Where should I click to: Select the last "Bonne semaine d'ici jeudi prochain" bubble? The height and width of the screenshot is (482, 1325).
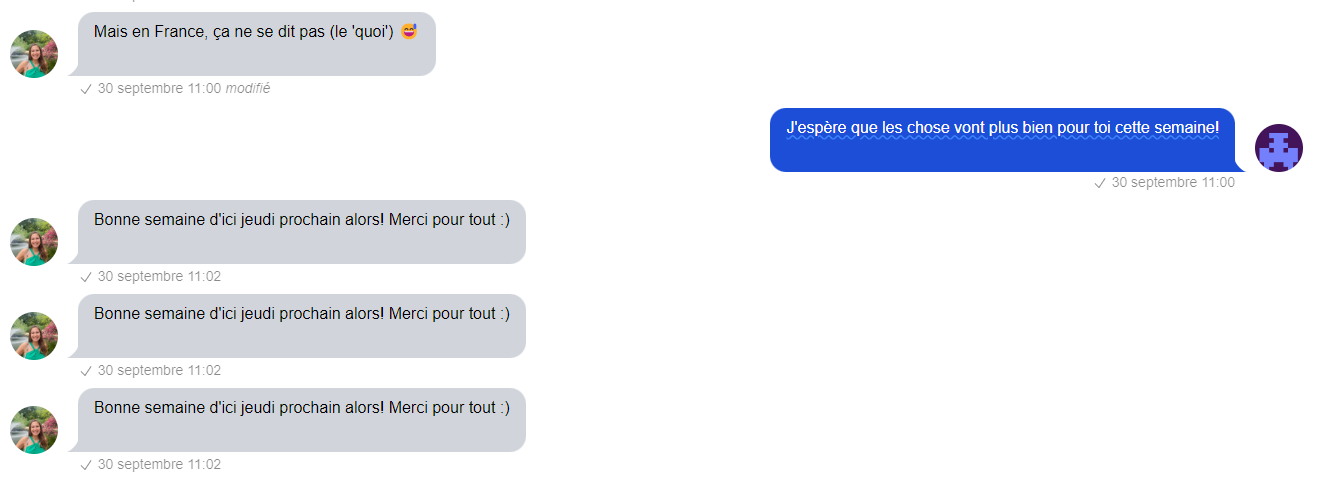tap(302, 420)
